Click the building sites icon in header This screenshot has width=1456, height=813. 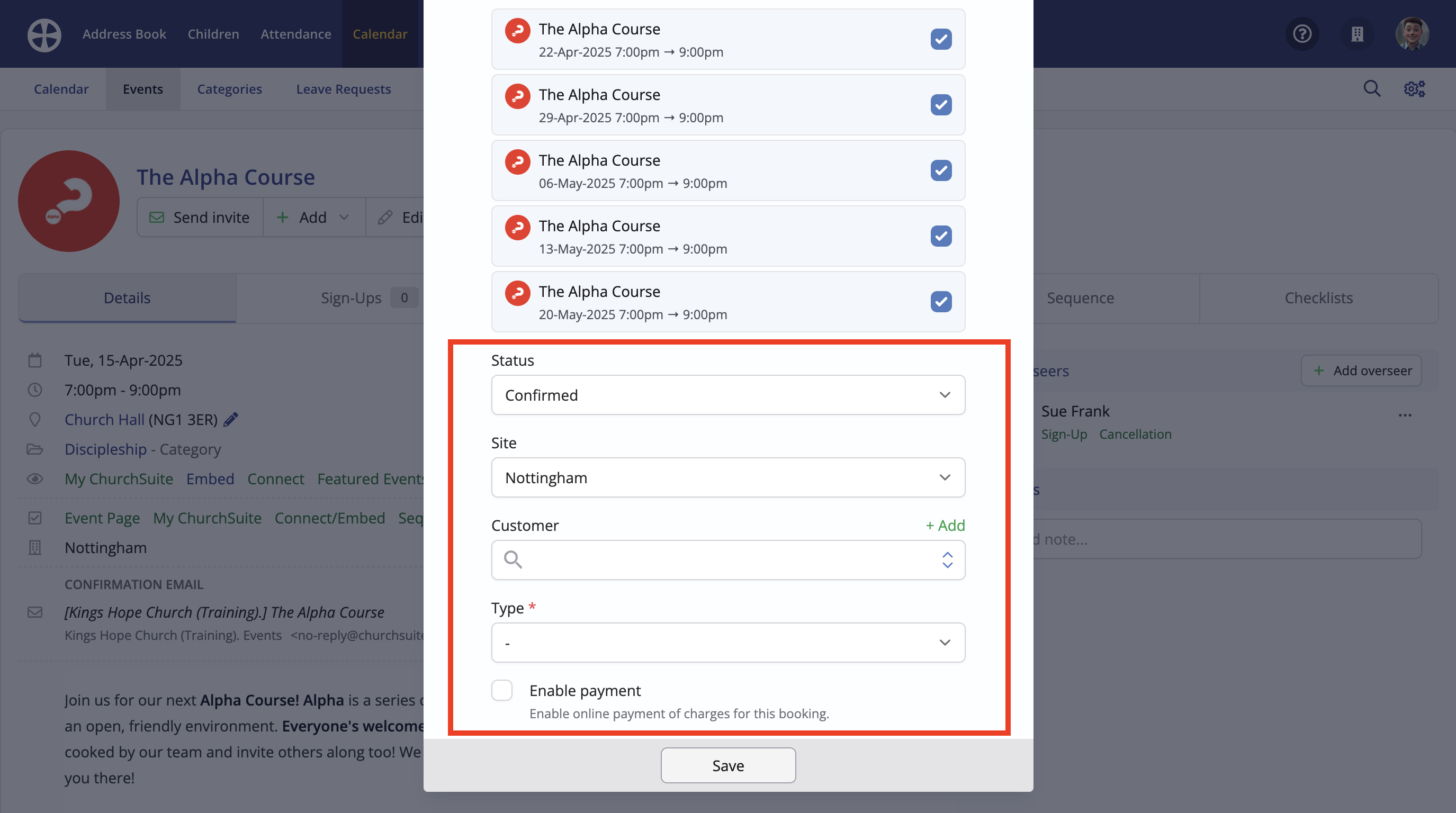point(1357,34)
